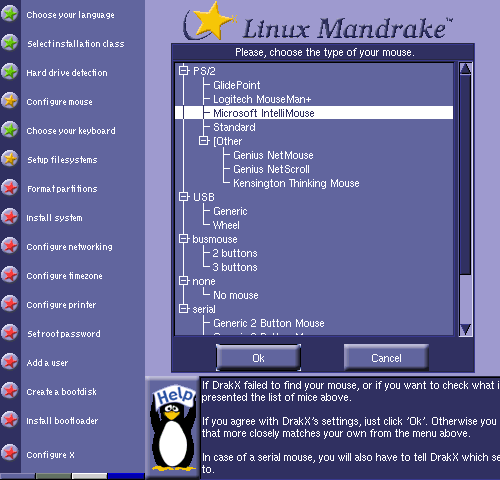Click the red star next to Format partitions
Screen dimensions: 500x480
(x=10, y=188)
